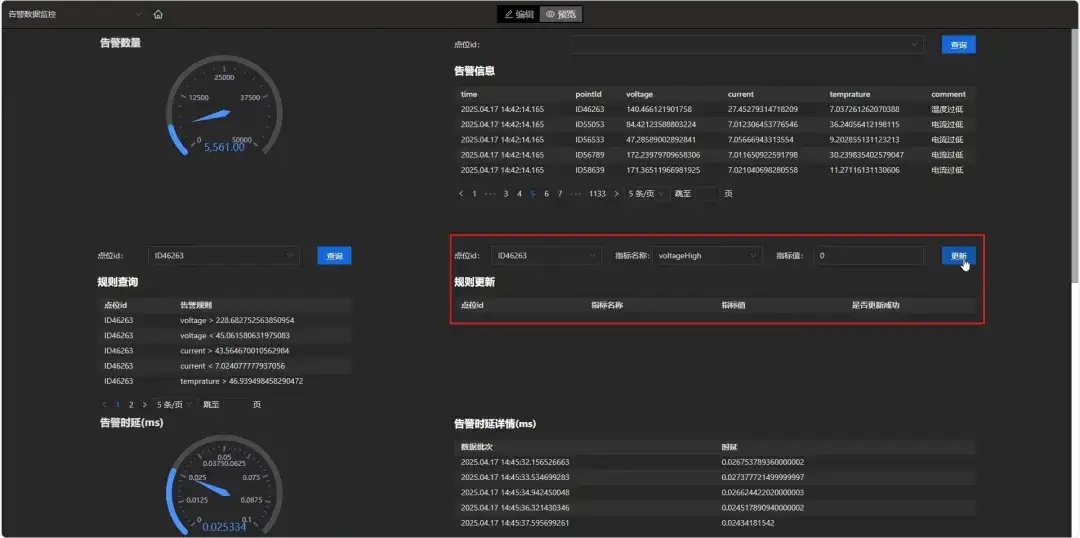This screenshot has height=538, width=1080.
Task: Click rule current > 43.564670010562984
Action: point(237,351)
